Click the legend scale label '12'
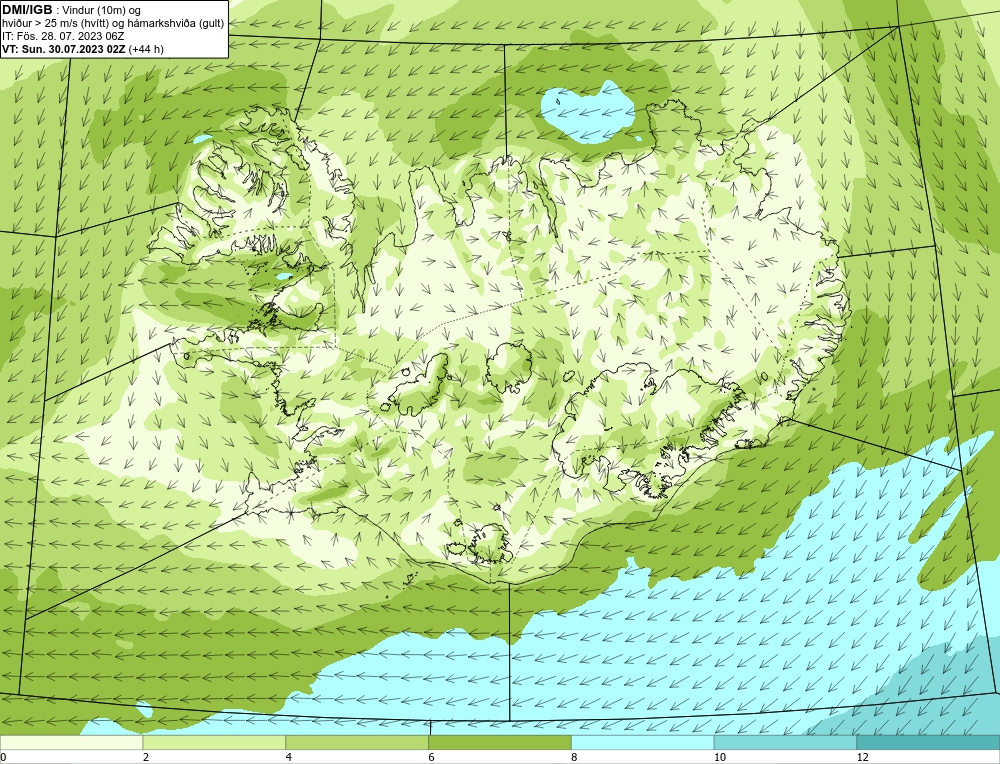Image resolution: width=1000 pixels, height=764 pixels. (x=862, y=757)
